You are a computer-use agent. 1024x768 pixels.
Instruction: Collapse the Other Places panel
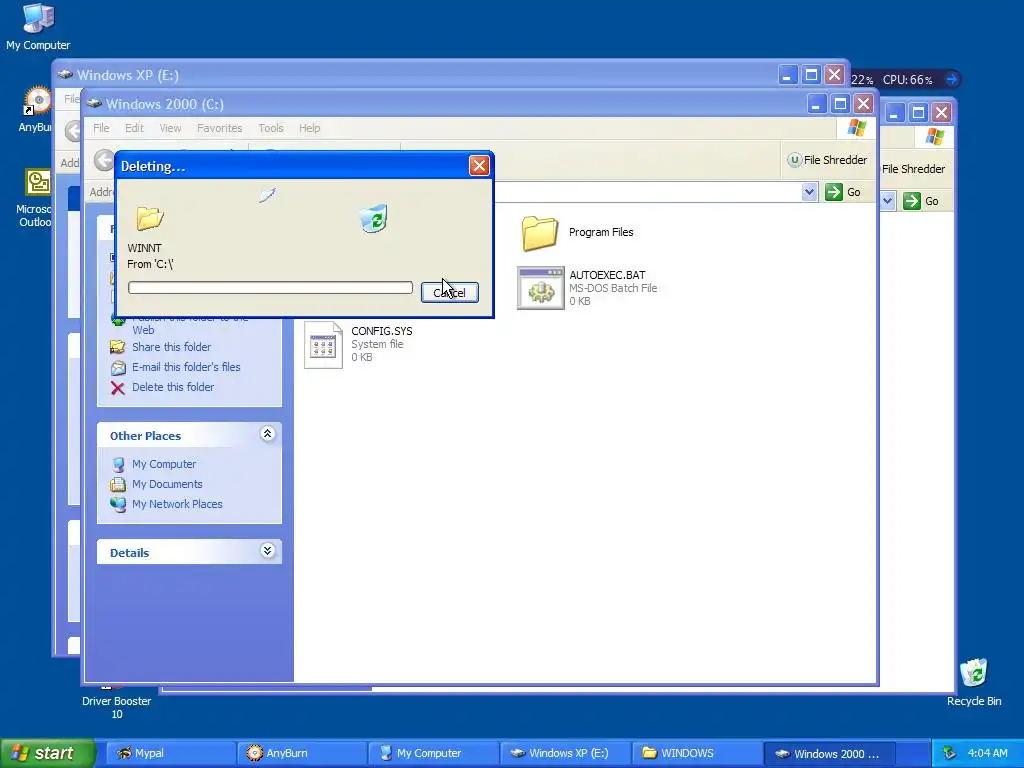pyautogui.click(x=267, y=434)
